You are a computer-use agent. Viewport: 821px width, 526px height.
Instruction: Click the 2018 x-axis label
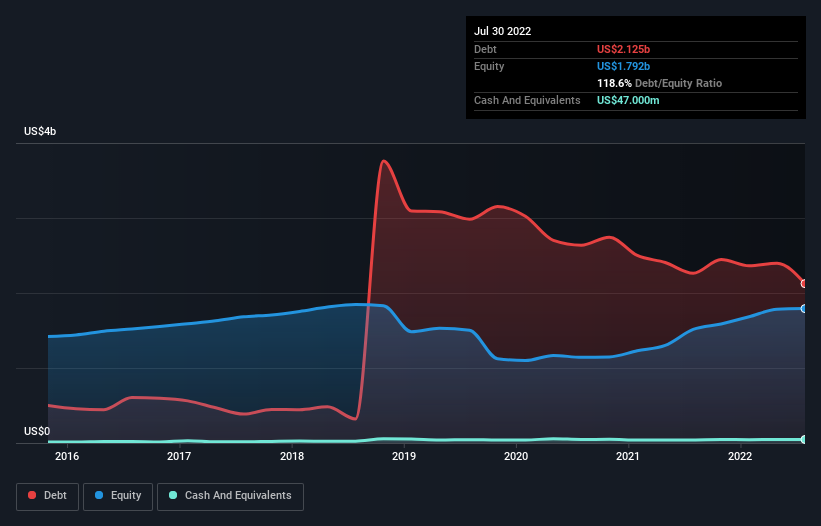pyautogui.click(x=292, y=456)
